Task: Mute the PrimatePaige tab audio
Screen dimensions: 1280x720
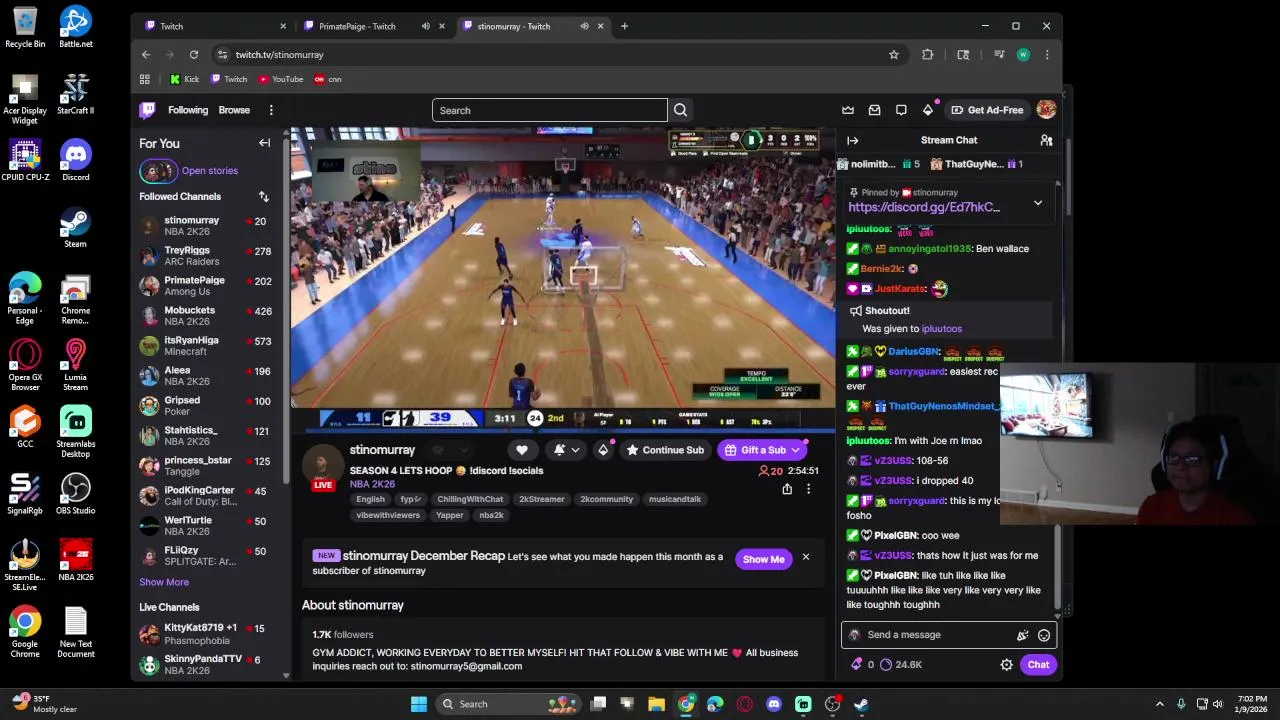Action: click(x=425, y=26)
